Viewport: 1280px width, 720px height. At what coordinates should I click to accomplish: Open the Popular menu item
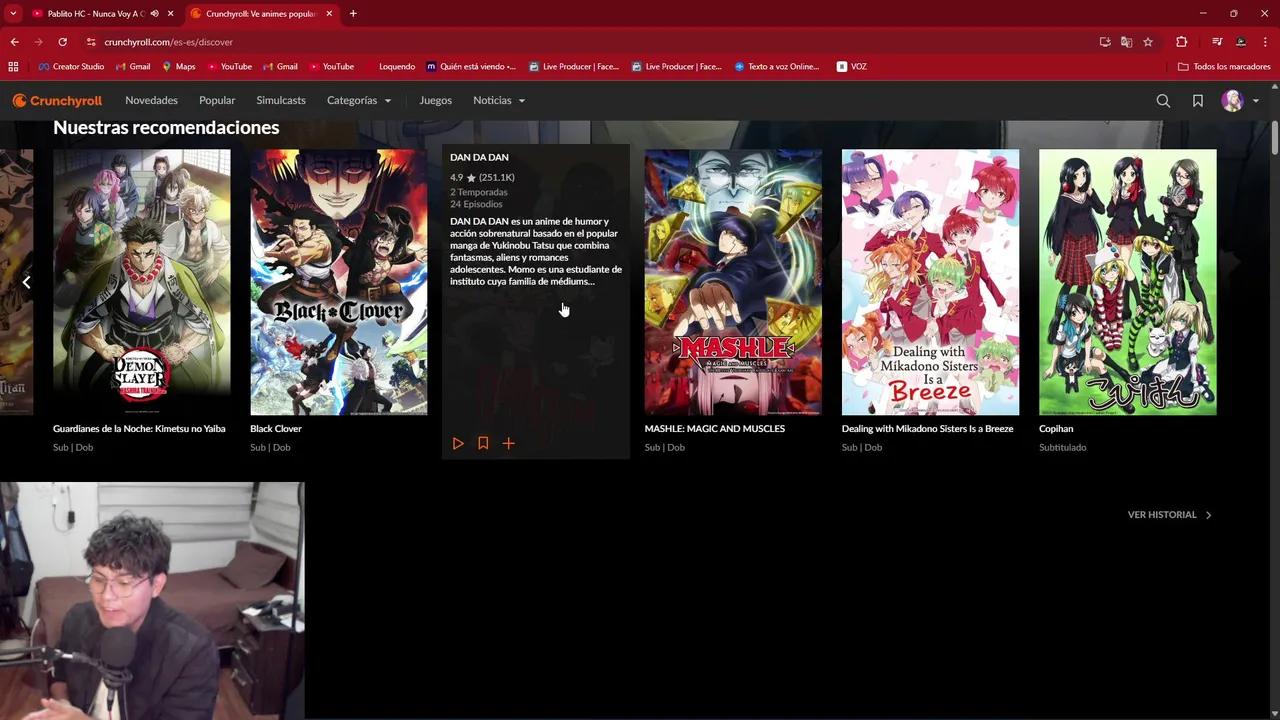point(217,100)
